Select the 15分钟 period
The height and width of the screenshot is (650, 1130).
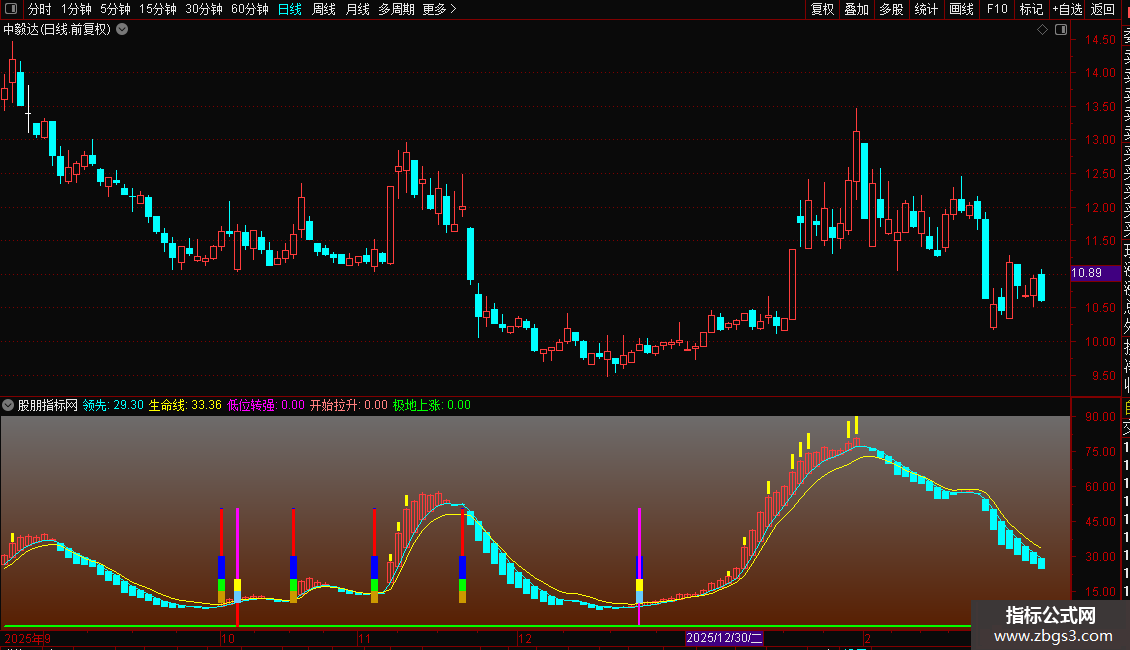coord(157,9)
